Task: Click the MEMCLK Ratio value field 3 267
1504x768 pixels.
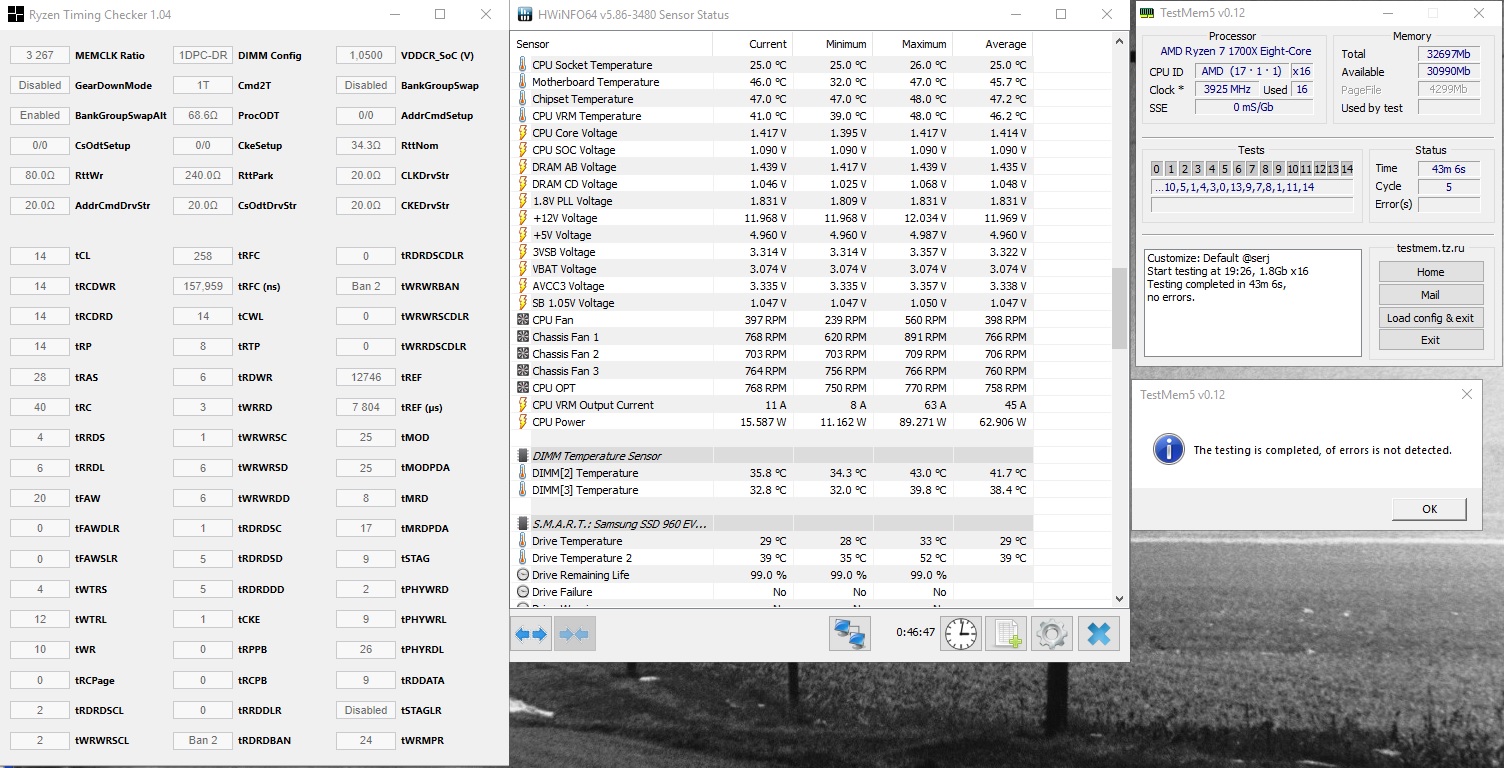Action: tap(40, 55)
